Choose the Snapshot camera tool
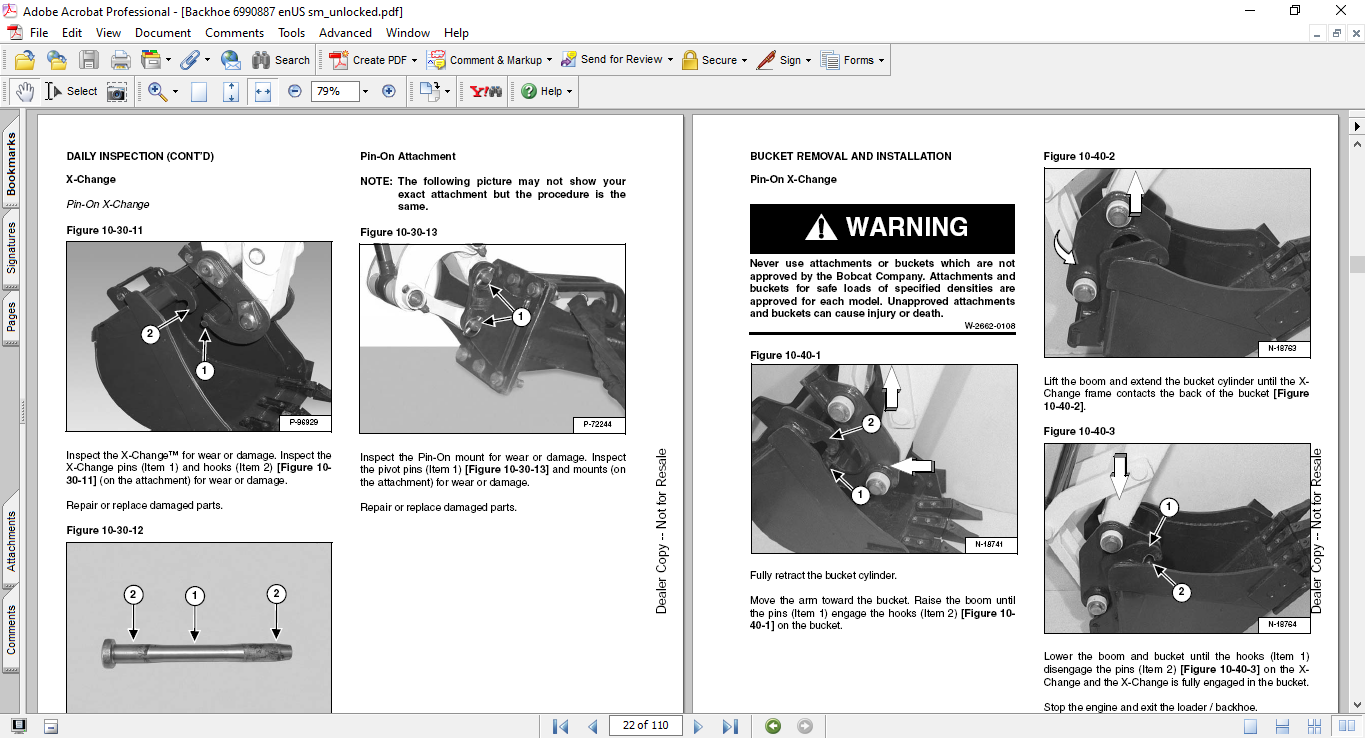 (x=117, y=91)
